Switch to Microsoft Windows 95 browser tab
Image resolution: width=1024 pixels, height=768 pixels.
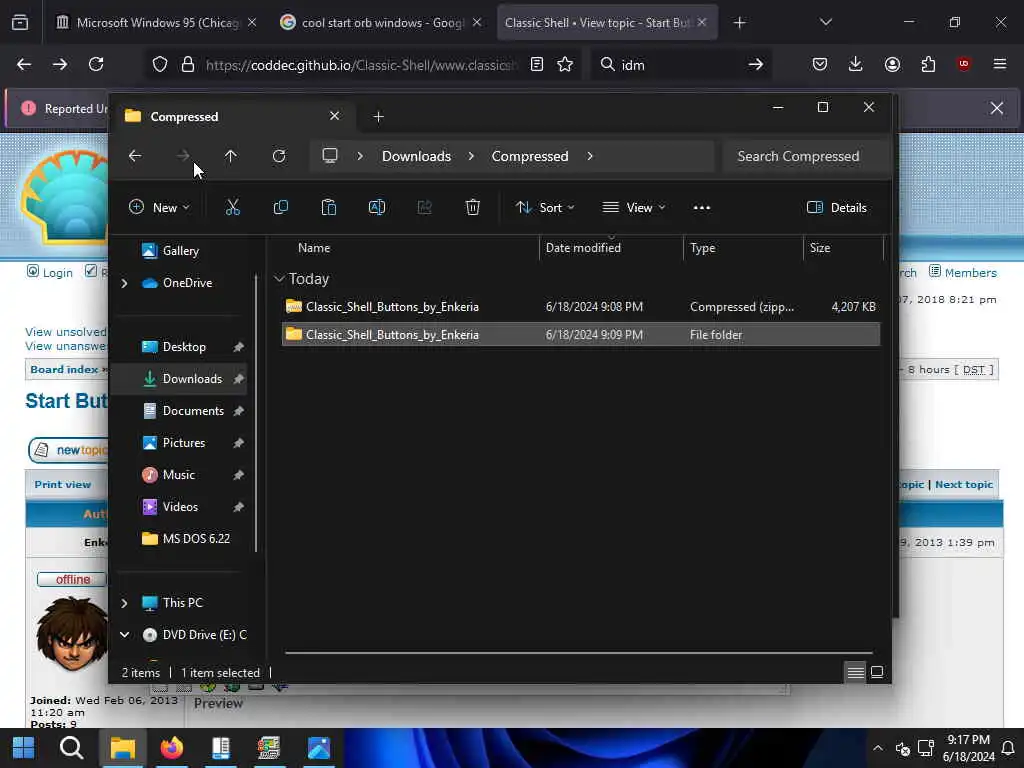[157, 22]
